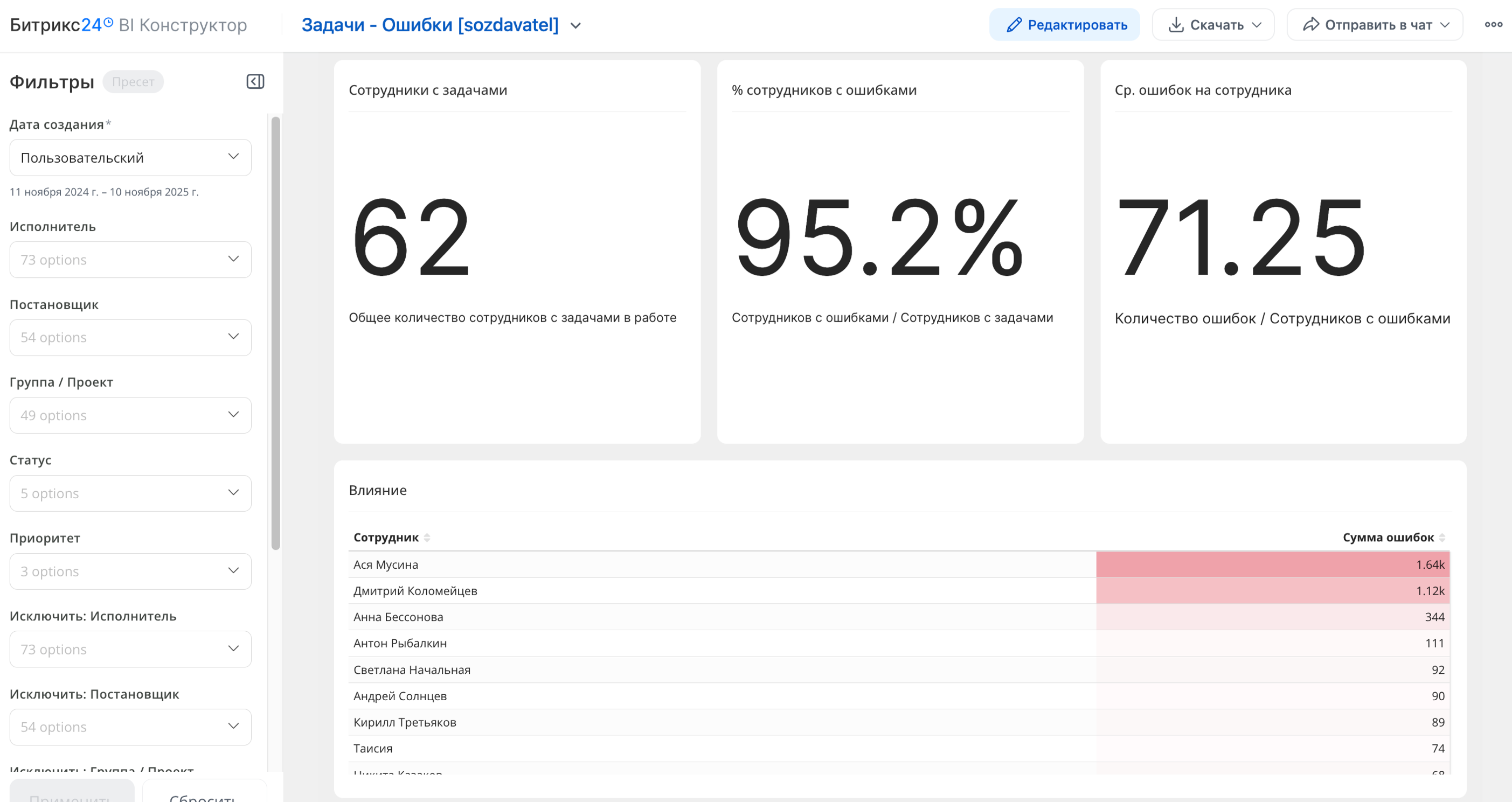Image resolution: width=1512 pixels, height=802 pixels.
Task: Open Дата создания Пользовательский dropdown
Action: (x=130, y=157)
